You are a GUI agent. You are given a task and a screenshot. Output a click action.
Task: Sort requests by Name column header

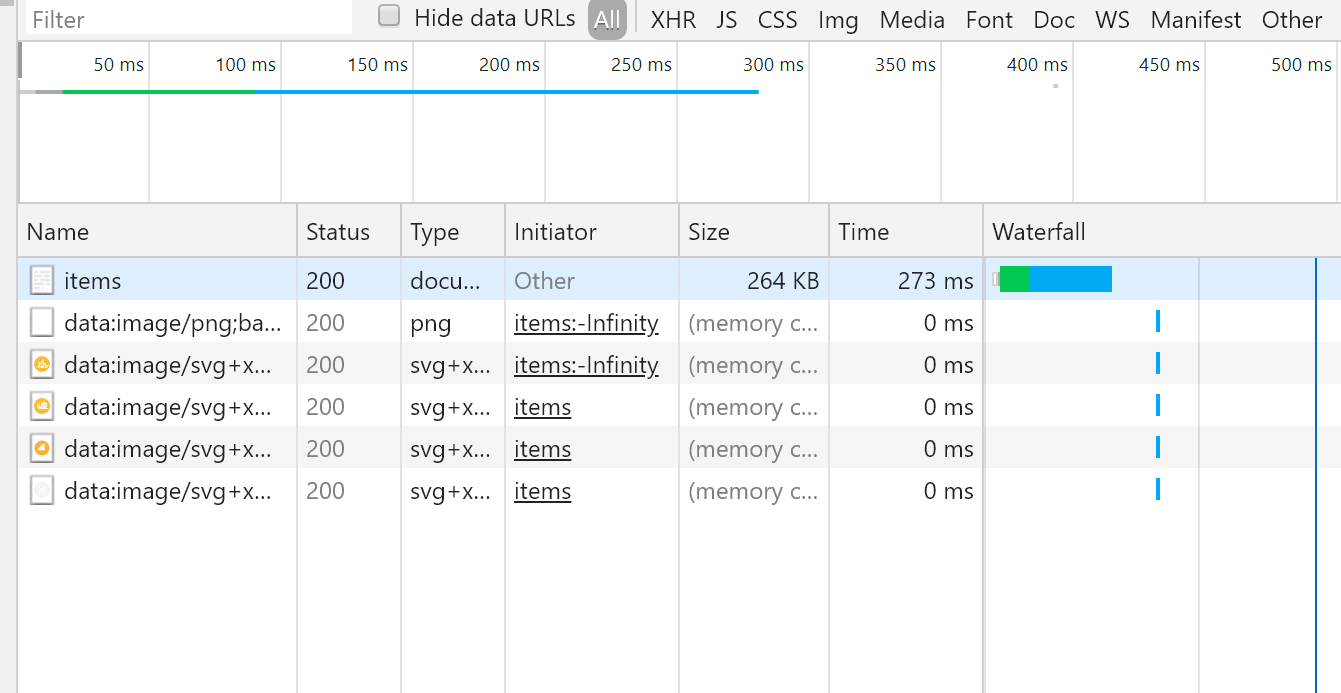click(58, 232)
